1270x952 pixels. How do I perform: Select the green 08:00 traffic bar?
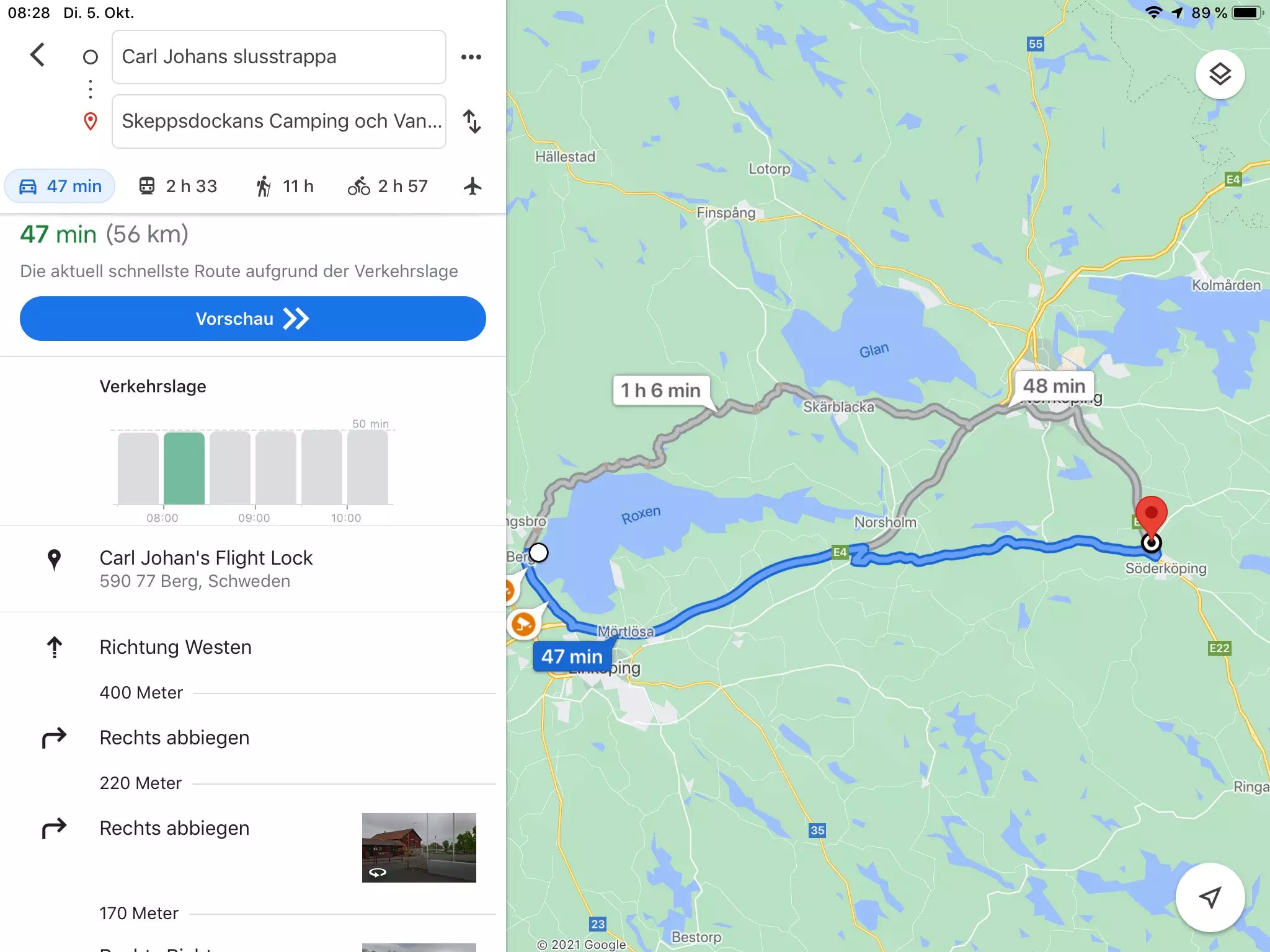pos(184,469)
